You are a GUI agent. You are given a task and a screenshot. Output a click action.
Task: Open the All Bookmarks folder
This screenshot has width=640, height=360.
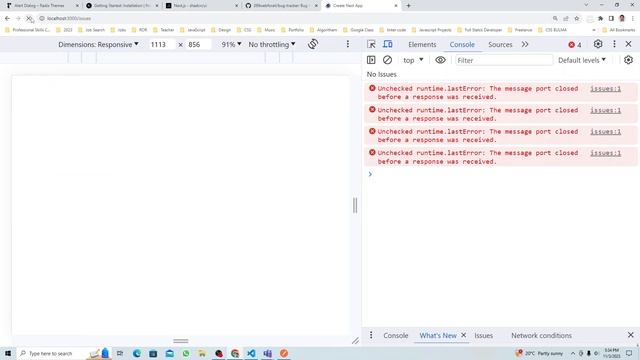pyautogui.click(x=619, y=30)
